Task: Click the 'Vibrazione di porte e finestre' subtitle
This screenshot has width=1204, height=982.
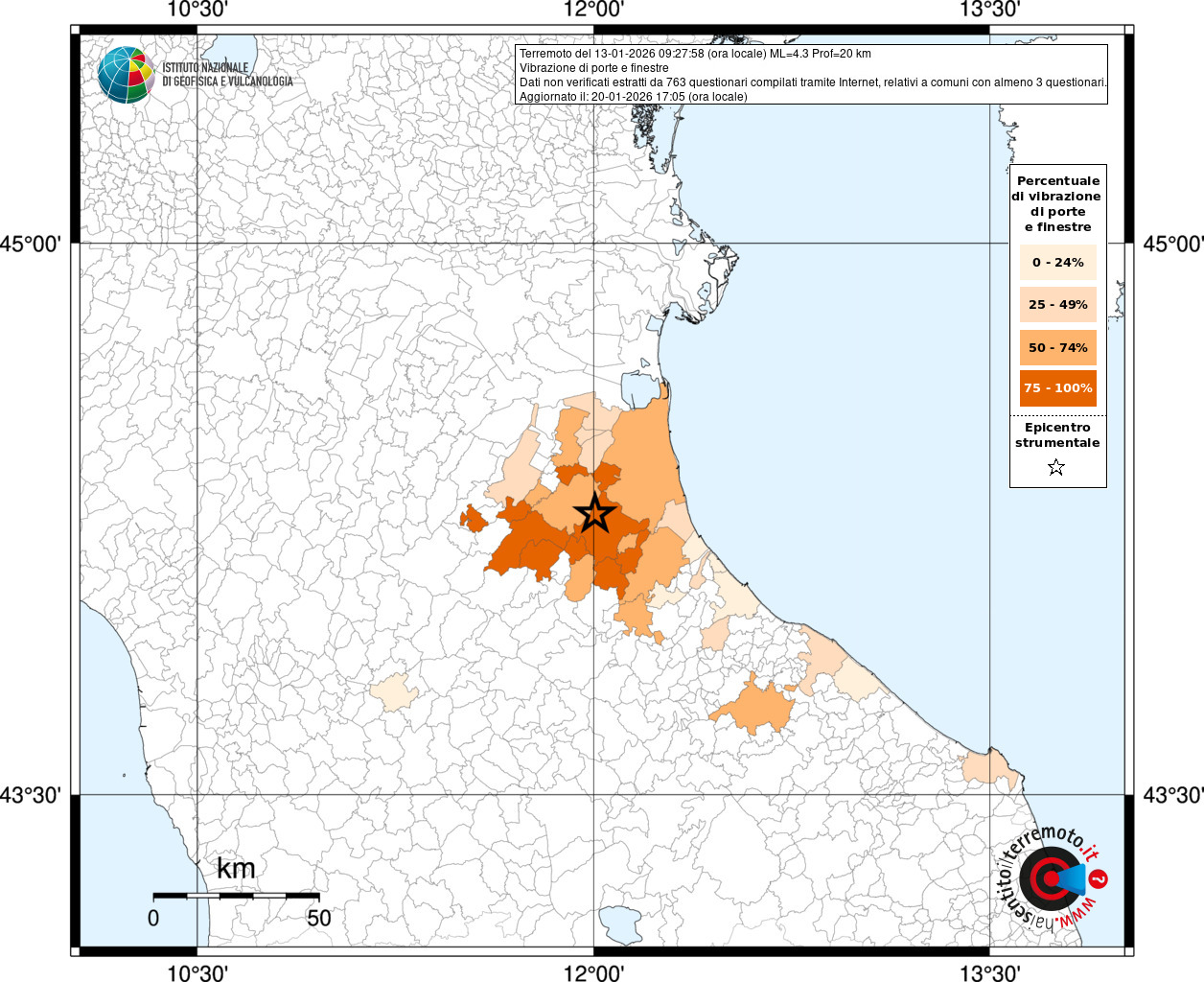Action: coord(594,68)
